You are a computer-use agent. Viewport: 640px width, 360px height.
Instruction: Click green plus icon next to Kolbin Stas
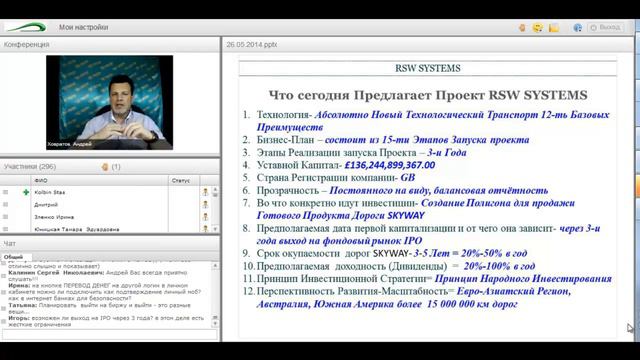coord(26,192)
